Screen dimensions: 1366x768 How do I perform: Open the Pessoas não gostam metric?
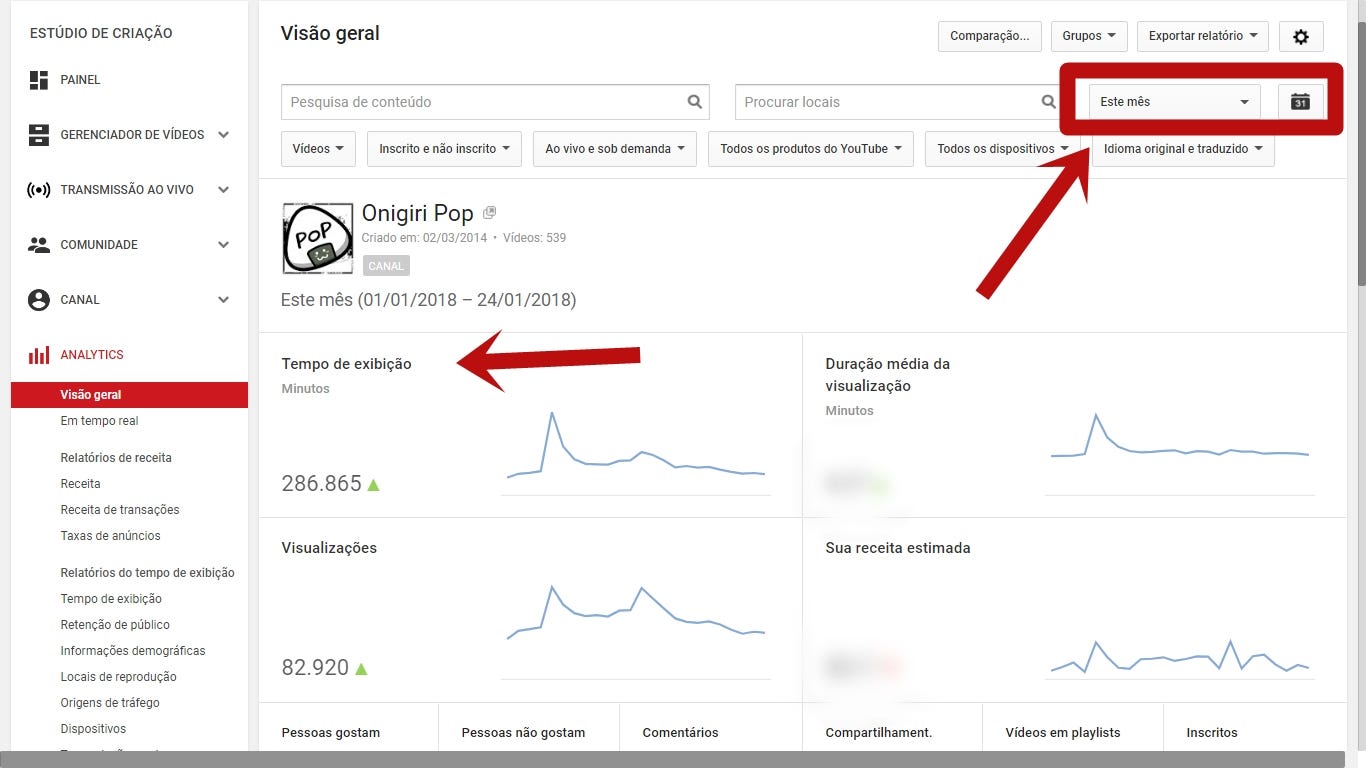click(523, 733)
